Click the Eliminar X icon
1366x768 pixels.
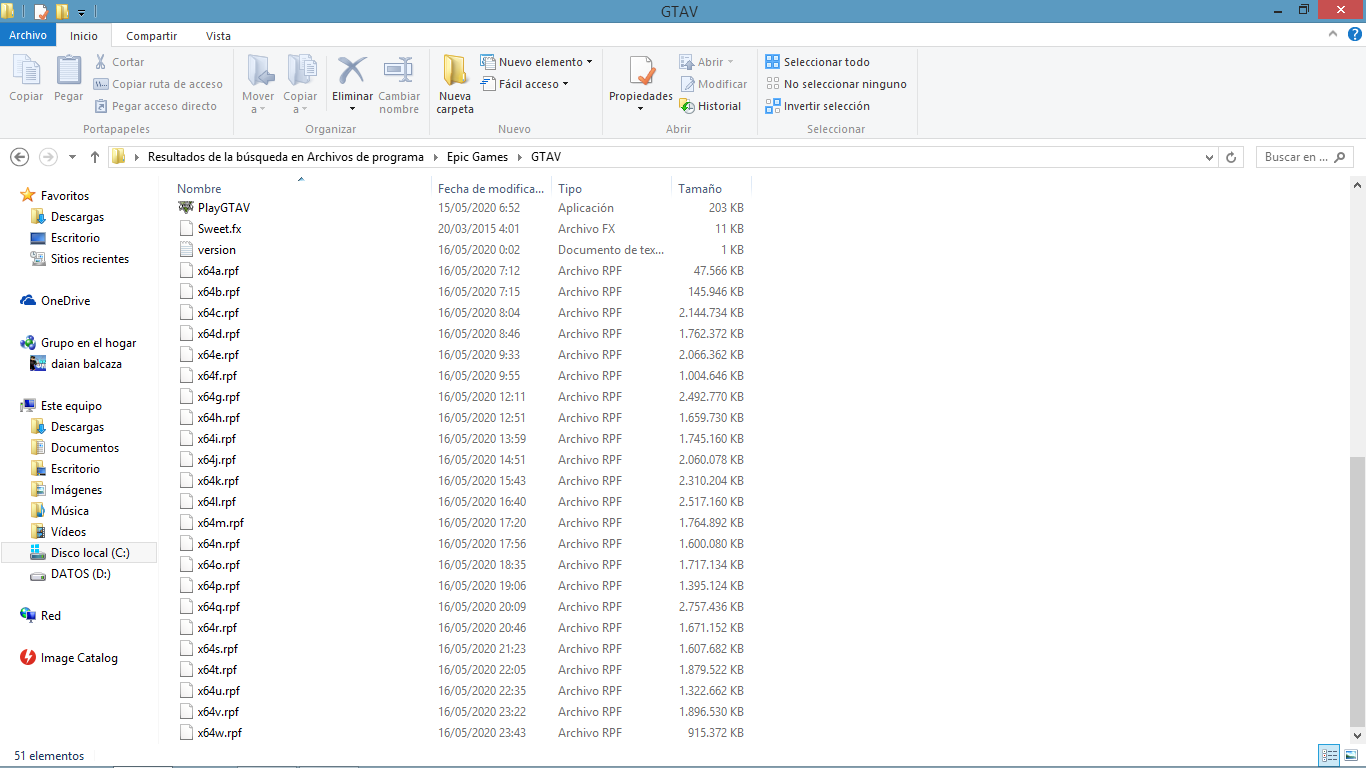click(352, 70)
